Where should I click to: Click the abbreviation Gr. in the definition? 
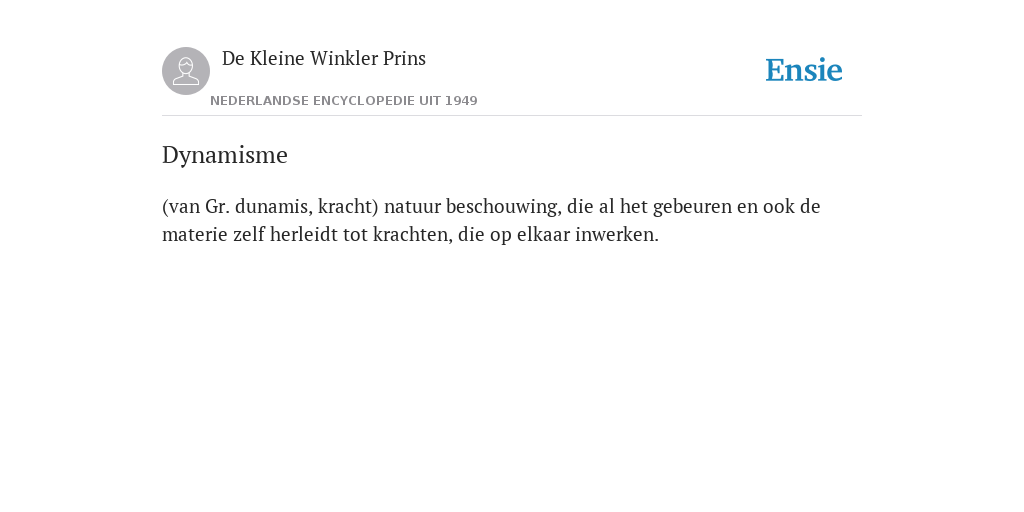point(217,206)
